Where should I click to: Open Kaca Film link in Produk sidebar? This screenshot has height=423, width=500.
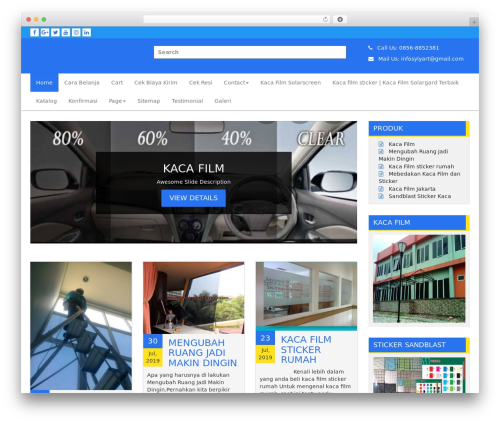point(402,144)
